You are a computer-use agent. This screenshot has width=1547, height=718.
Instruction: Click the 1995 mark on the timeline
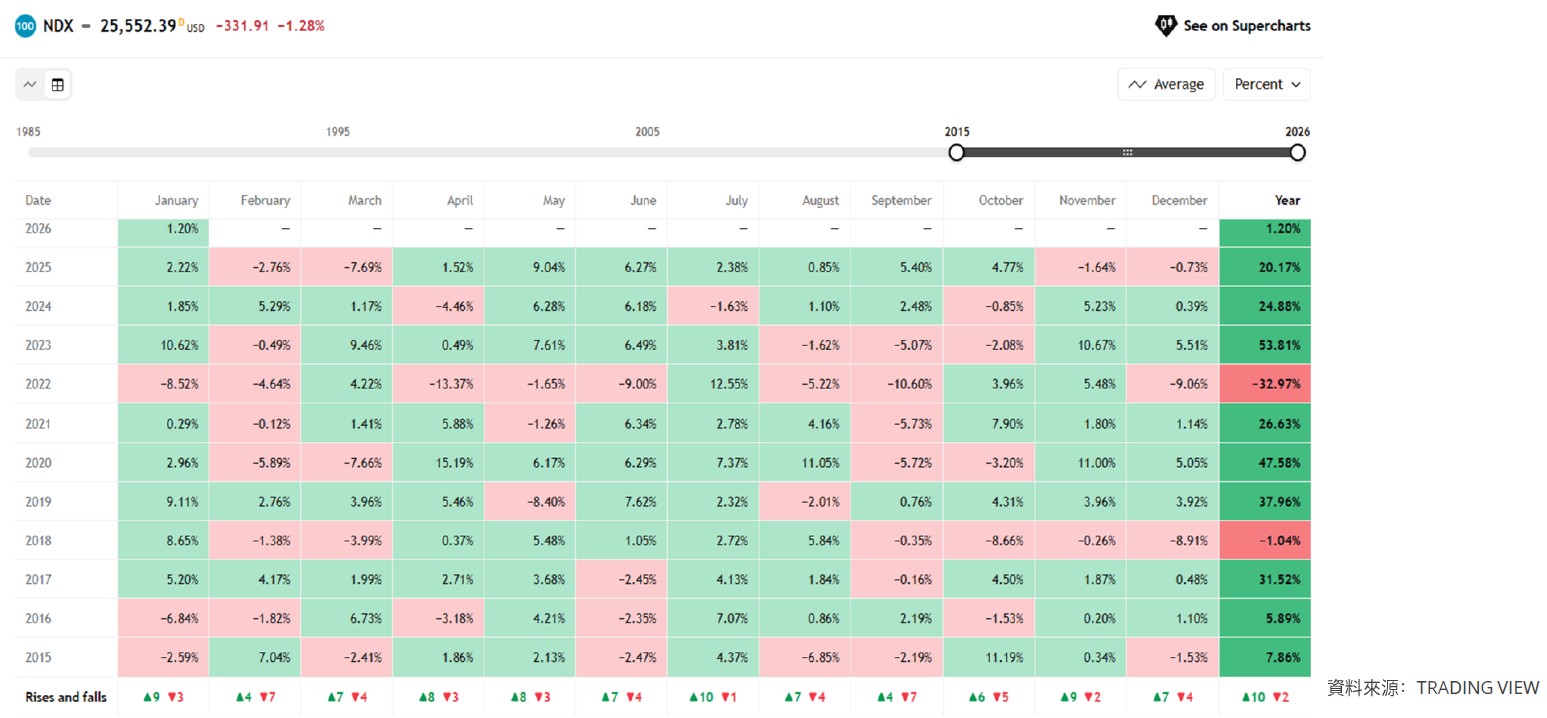338,132
